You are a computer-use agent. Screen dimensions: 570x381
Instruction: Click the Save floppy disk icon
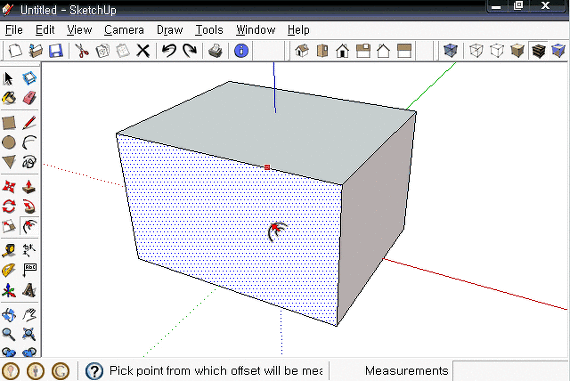(x=56, y=51)
